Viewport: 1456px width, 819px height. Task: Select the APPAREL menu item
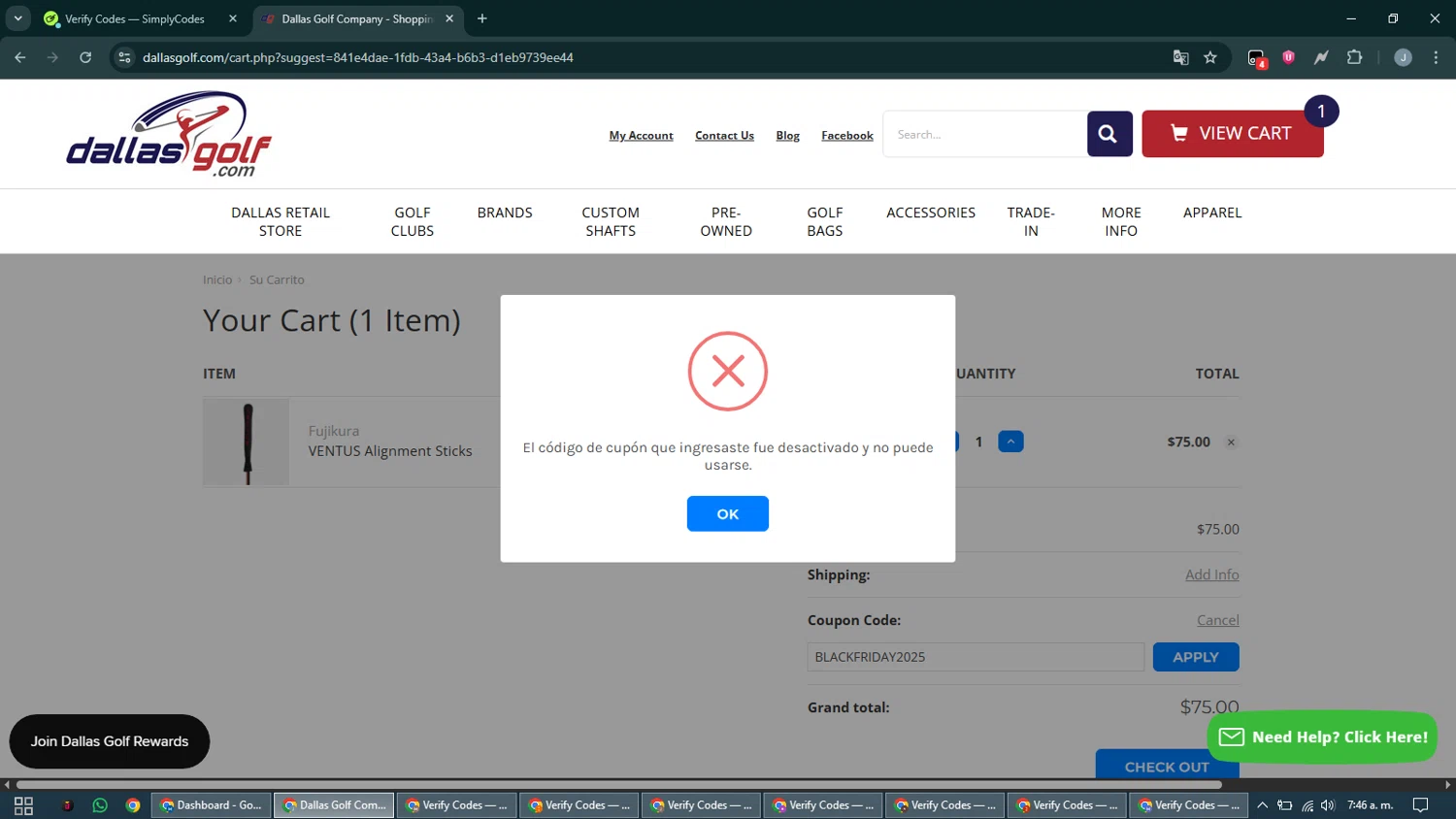click(x=1212, y=213)
